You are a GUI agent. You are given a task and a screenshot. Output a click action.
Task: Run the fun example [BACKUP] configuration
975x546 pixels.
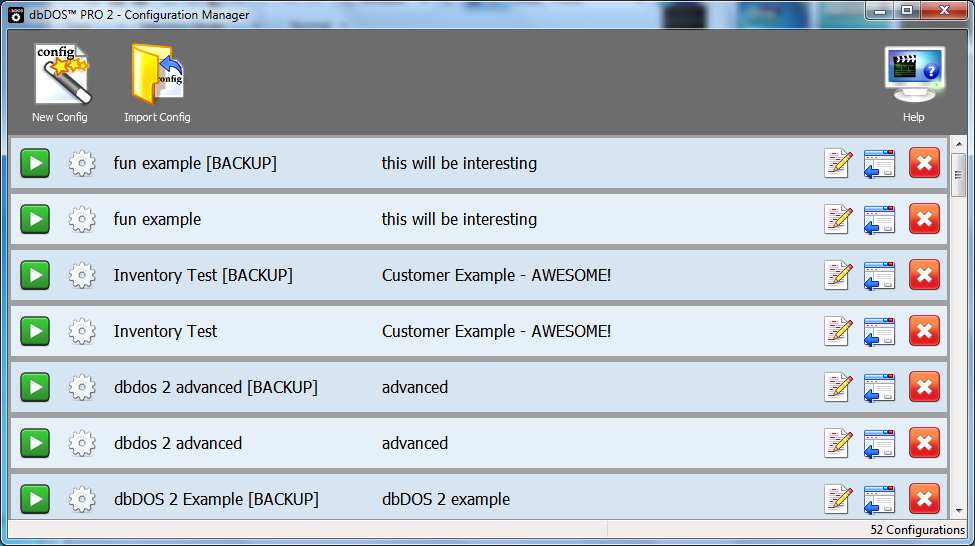pos(35,163)
